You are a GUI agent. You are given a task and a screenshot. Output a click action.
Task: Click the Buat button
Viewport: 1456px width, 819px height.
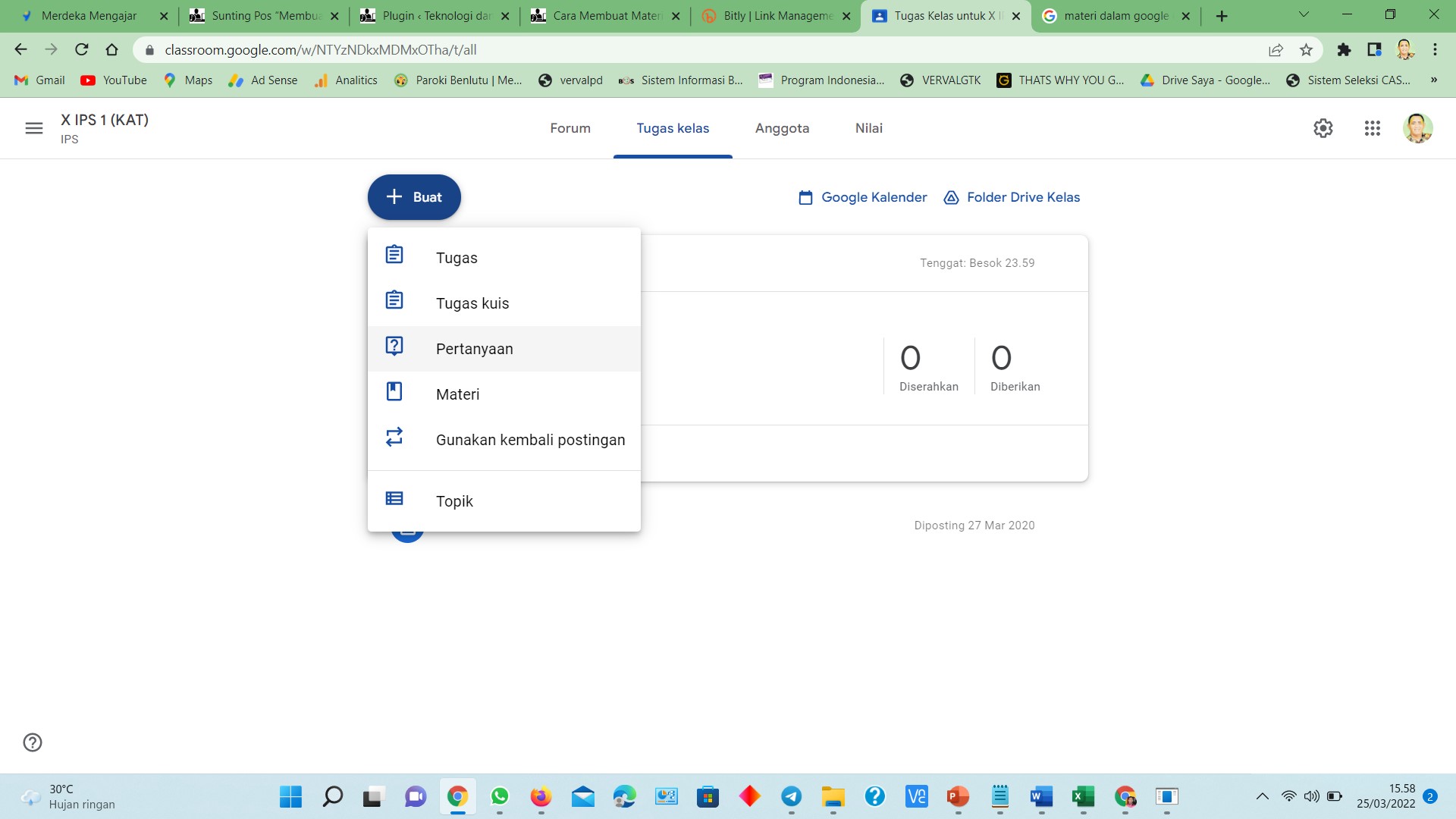(x=414, y=196)
